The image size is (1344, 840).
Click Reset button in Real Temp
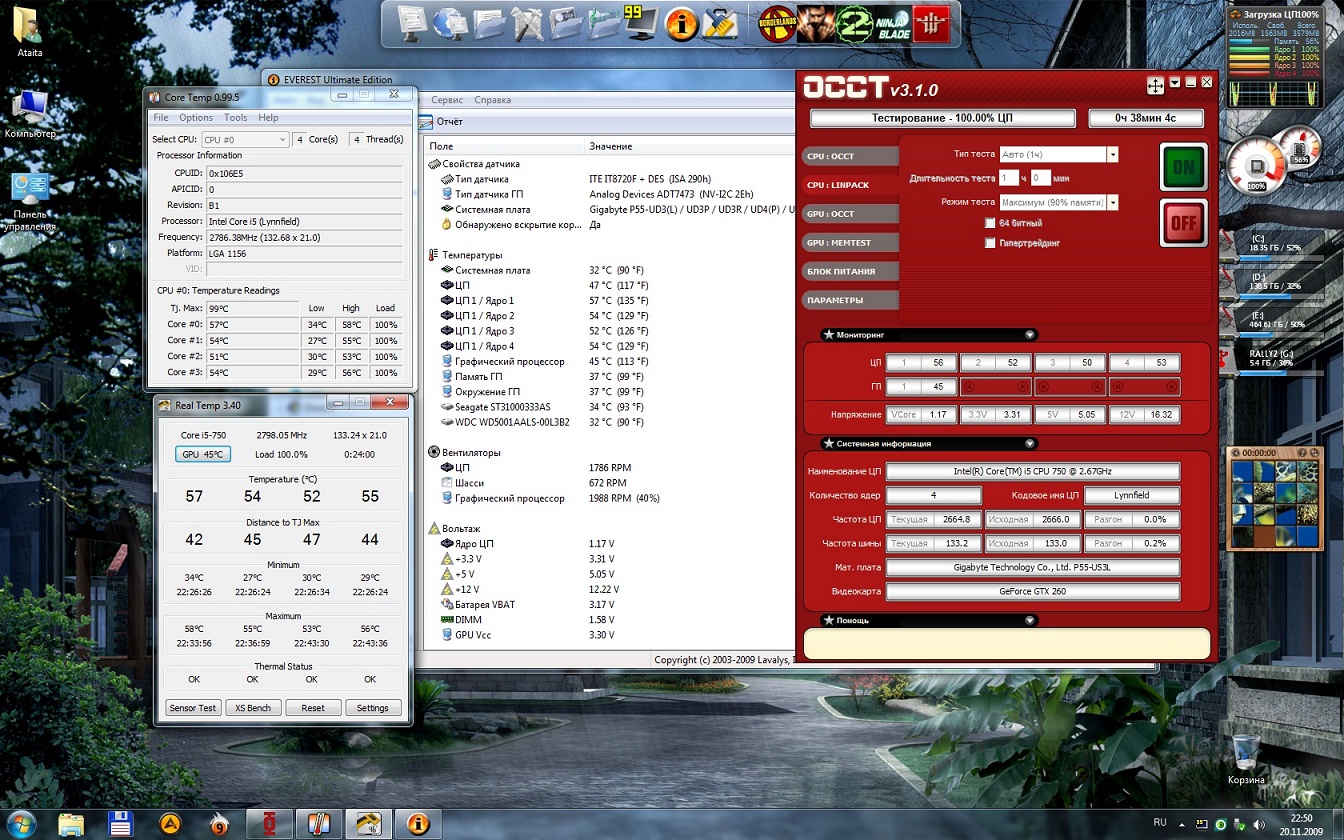pyautogui.click(x=313, y=707)
